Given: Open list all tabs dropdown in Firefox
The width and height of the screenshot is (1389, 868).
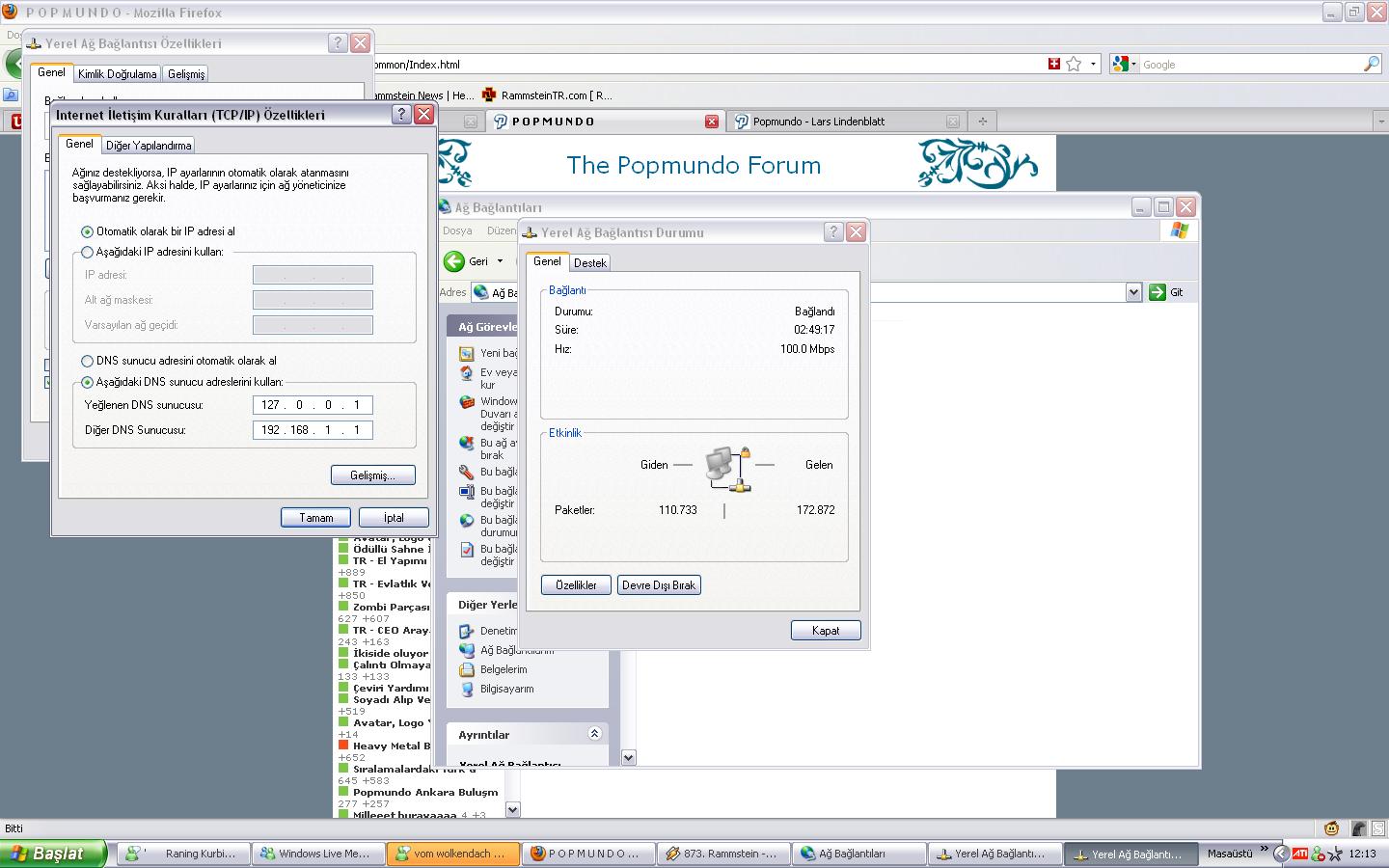Looking at the screenshot, I should [1379, 122].
